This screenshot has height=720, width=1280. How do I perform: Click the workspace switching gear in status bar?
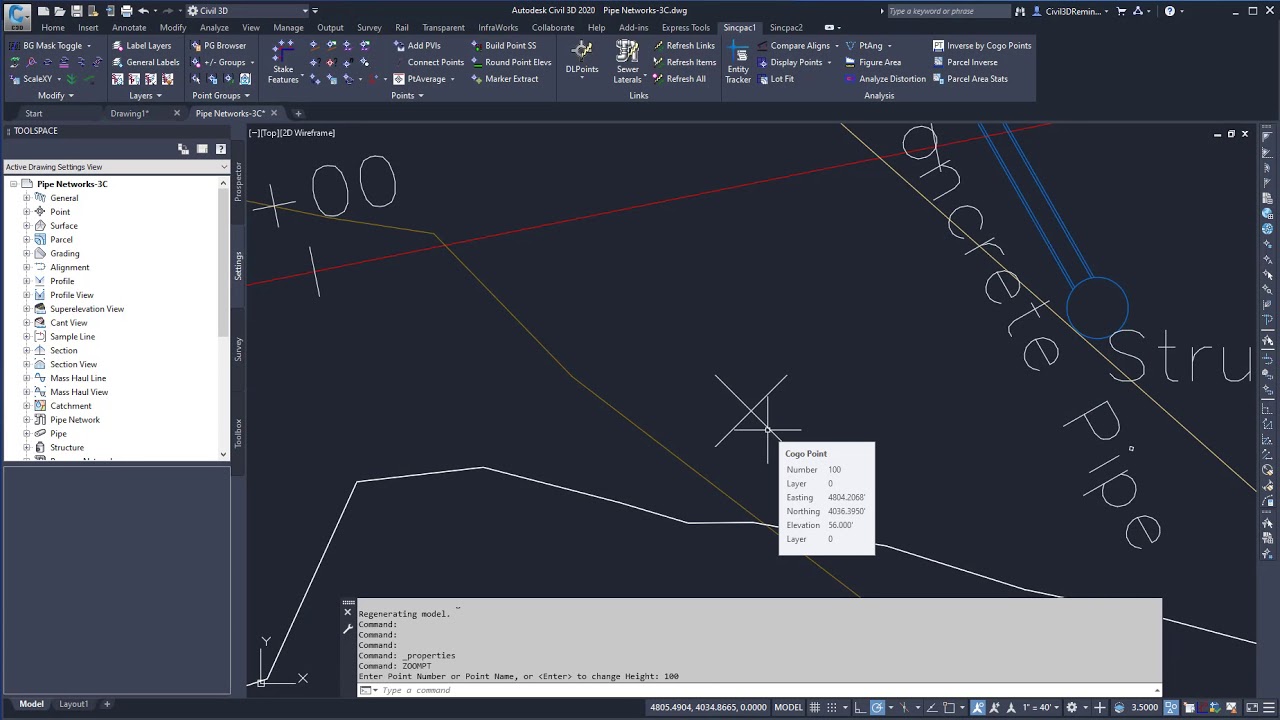point(1071,707)
